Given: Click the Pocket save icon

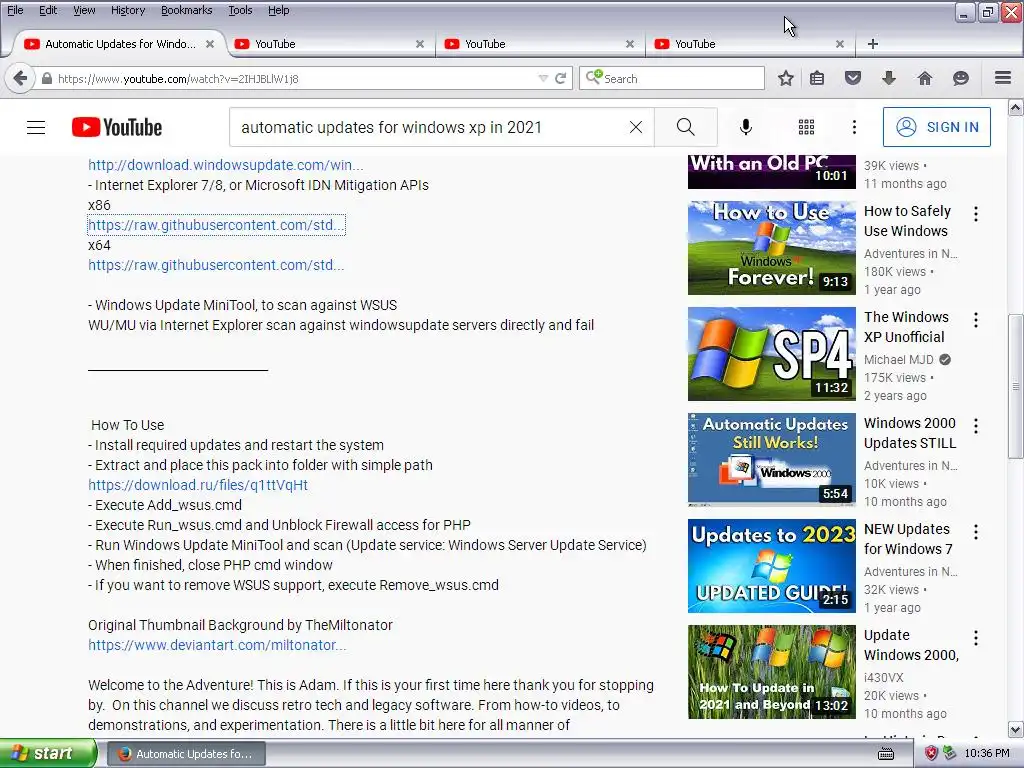Looking at the screenshot, I should 853,78.
